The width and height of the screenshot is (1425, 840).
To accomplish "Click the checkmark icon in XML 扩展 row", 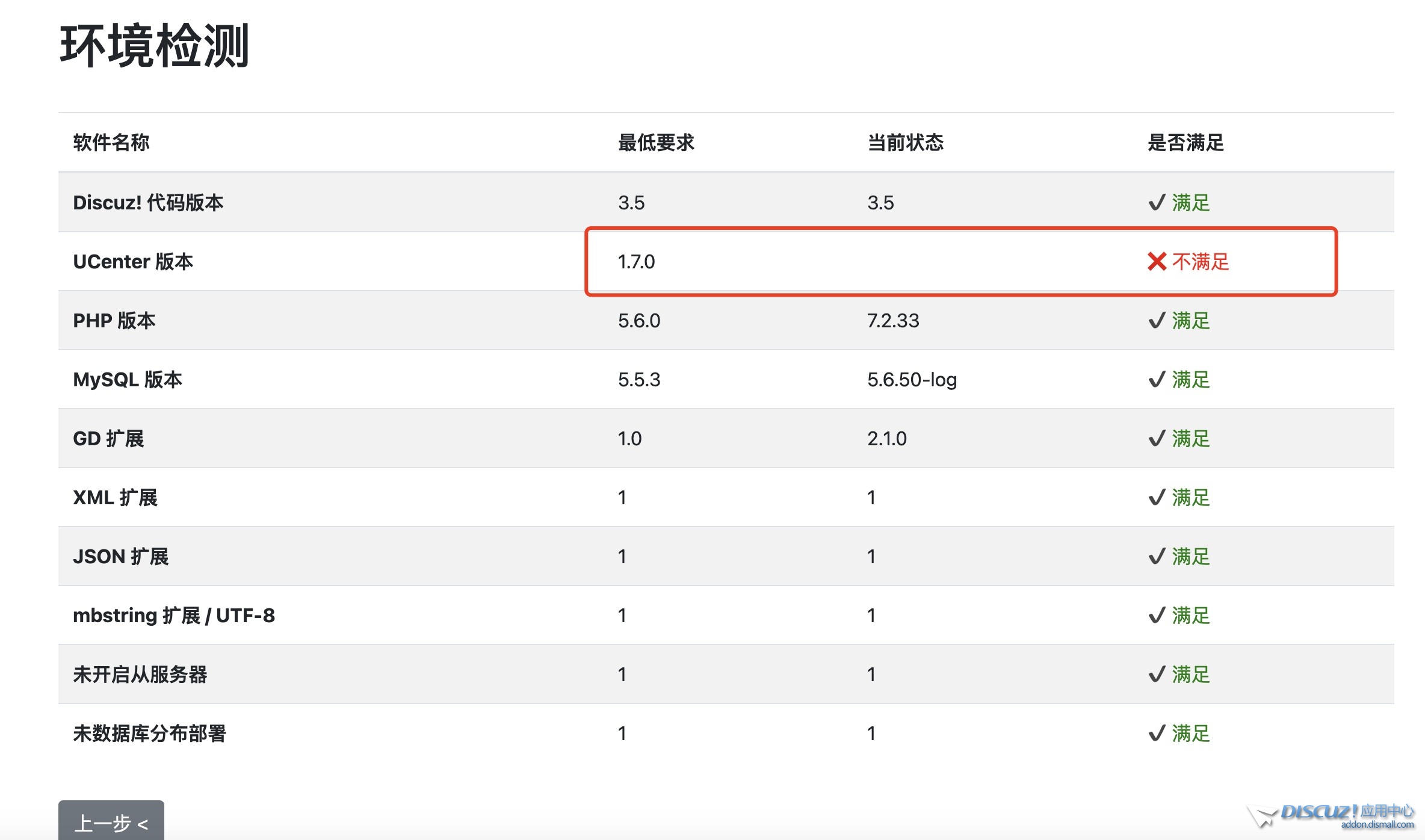I will (x=1157, y=498).
